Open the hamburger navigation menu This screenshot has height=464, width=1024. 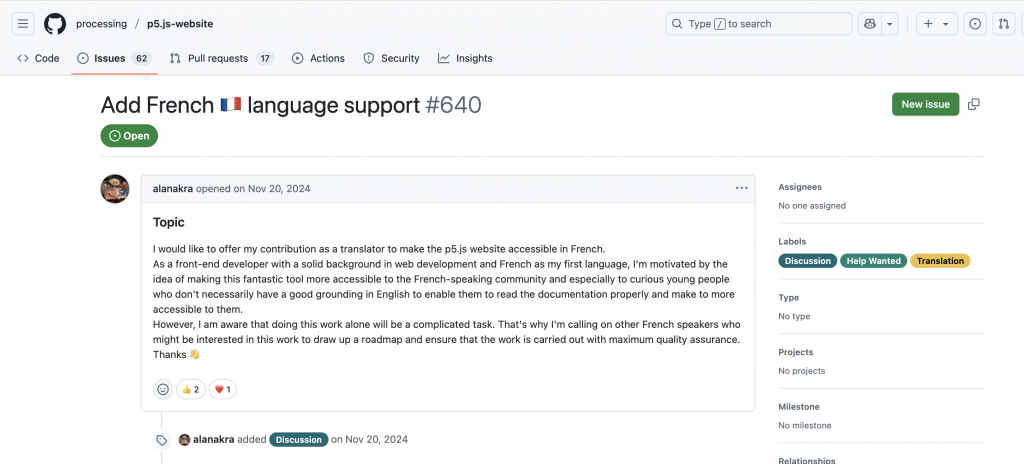(23, 24)
